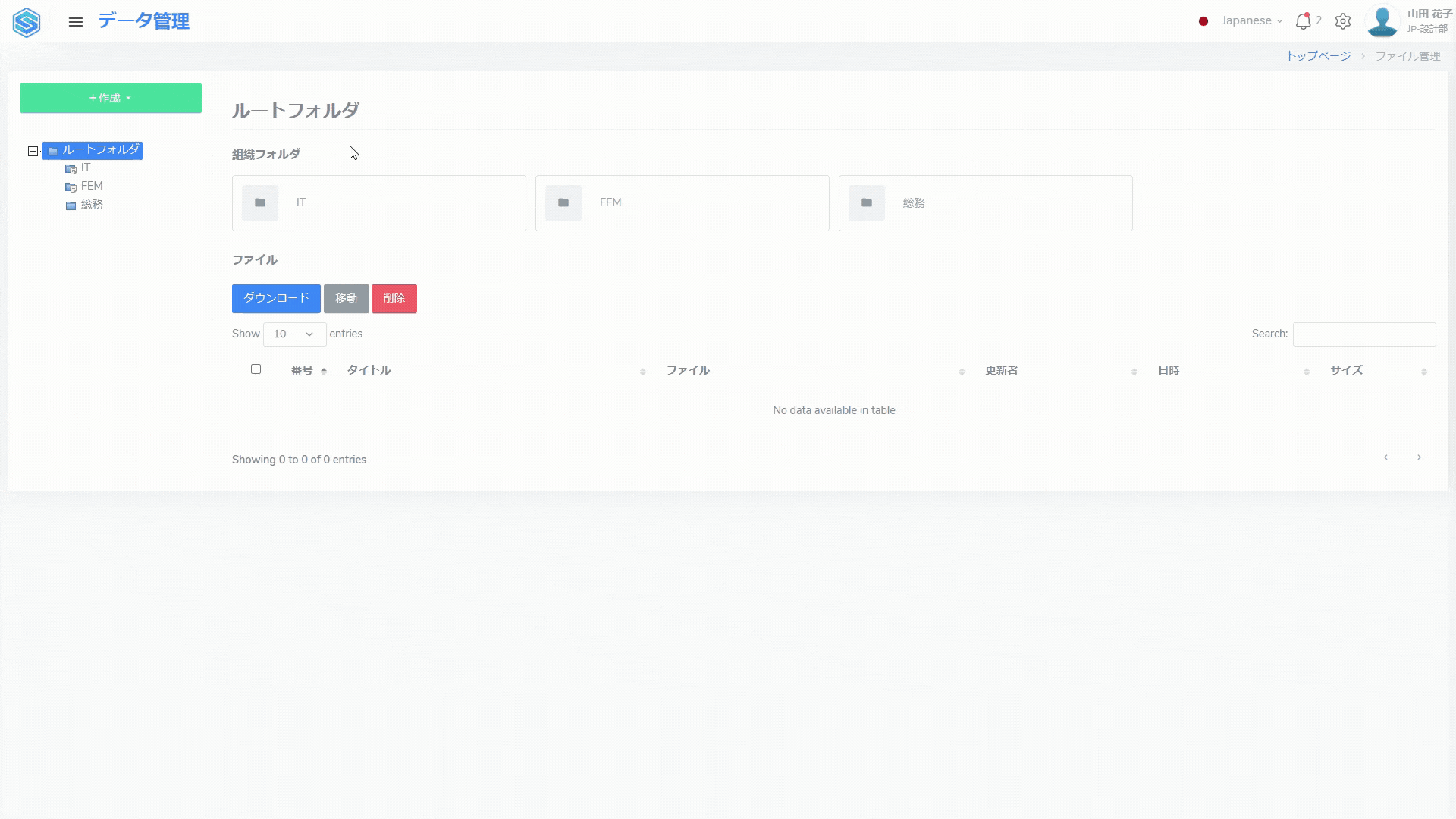Select the 総務 folder in the tree

(x=91, y=205)
